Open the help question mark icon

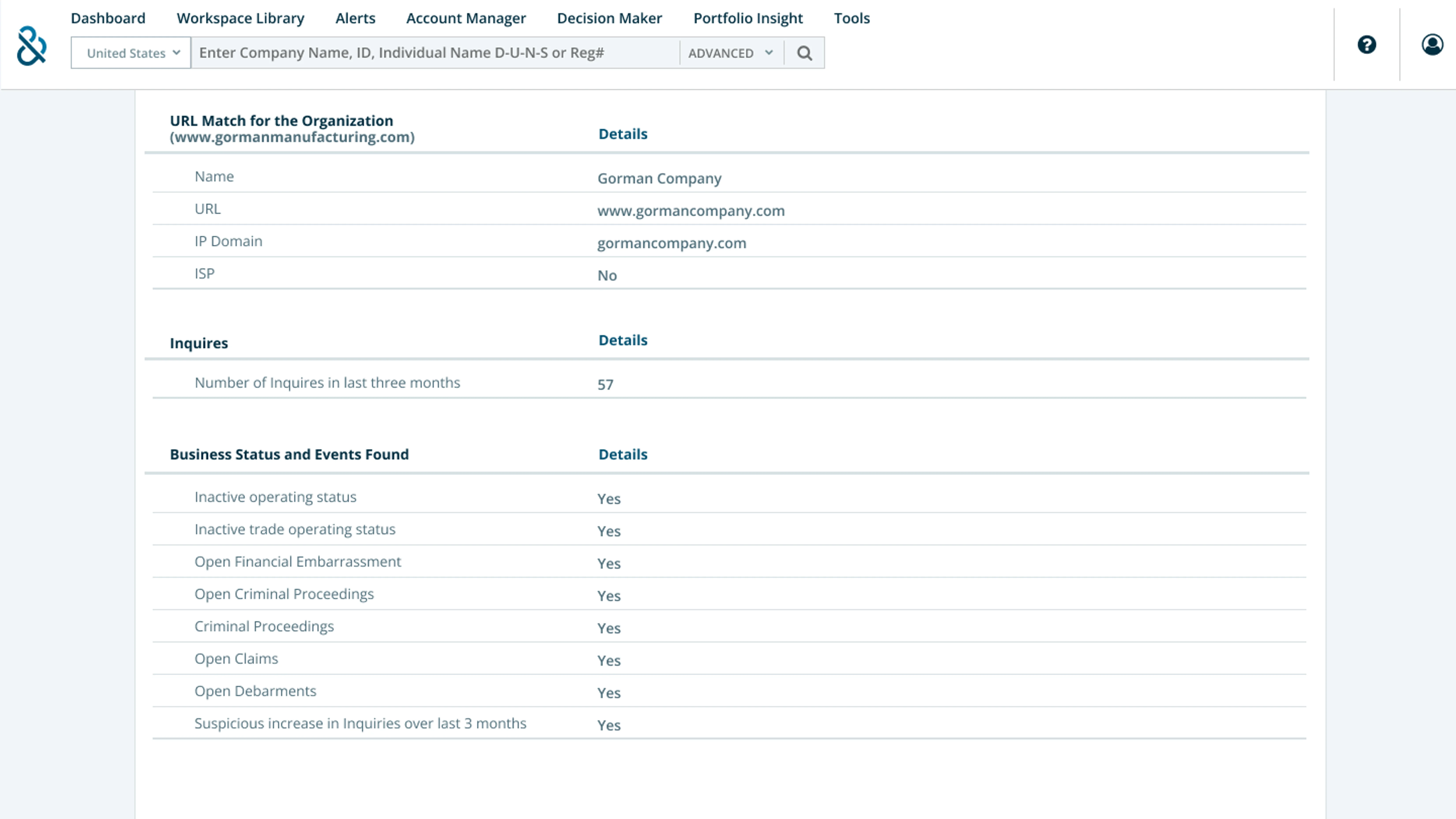(x=1367, y=45)
